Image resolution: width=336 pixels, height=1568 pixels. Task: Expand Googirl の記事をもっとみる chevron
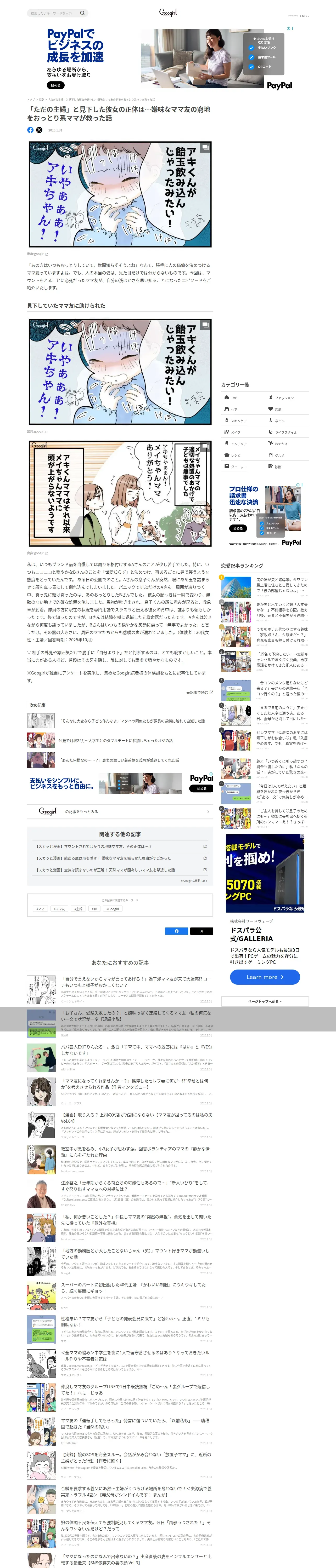[x=208, y=812]
